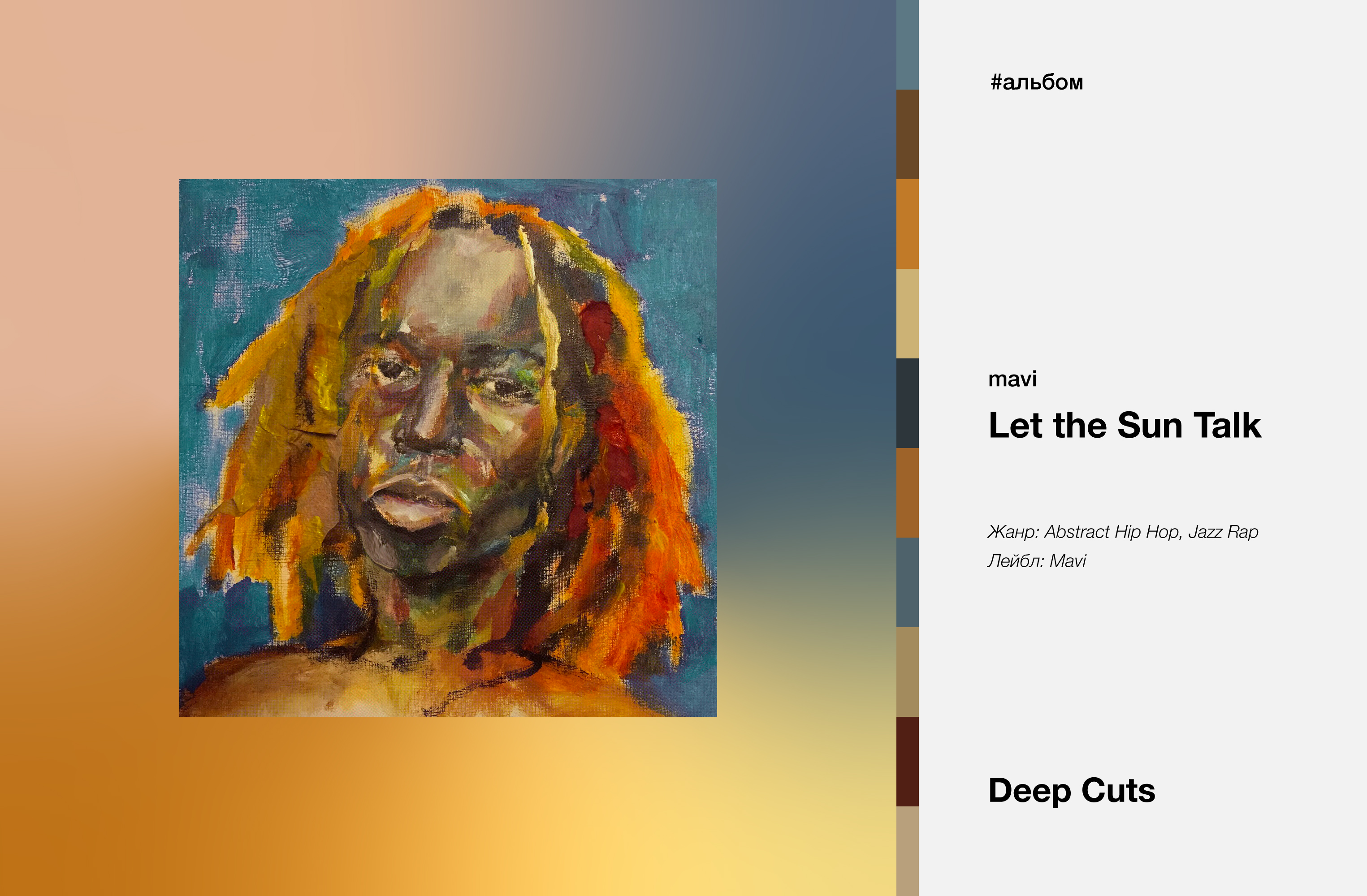Choose the dark navy palette swatch
This screenshot has height=896, width=1367.
[x=908, y=403]
